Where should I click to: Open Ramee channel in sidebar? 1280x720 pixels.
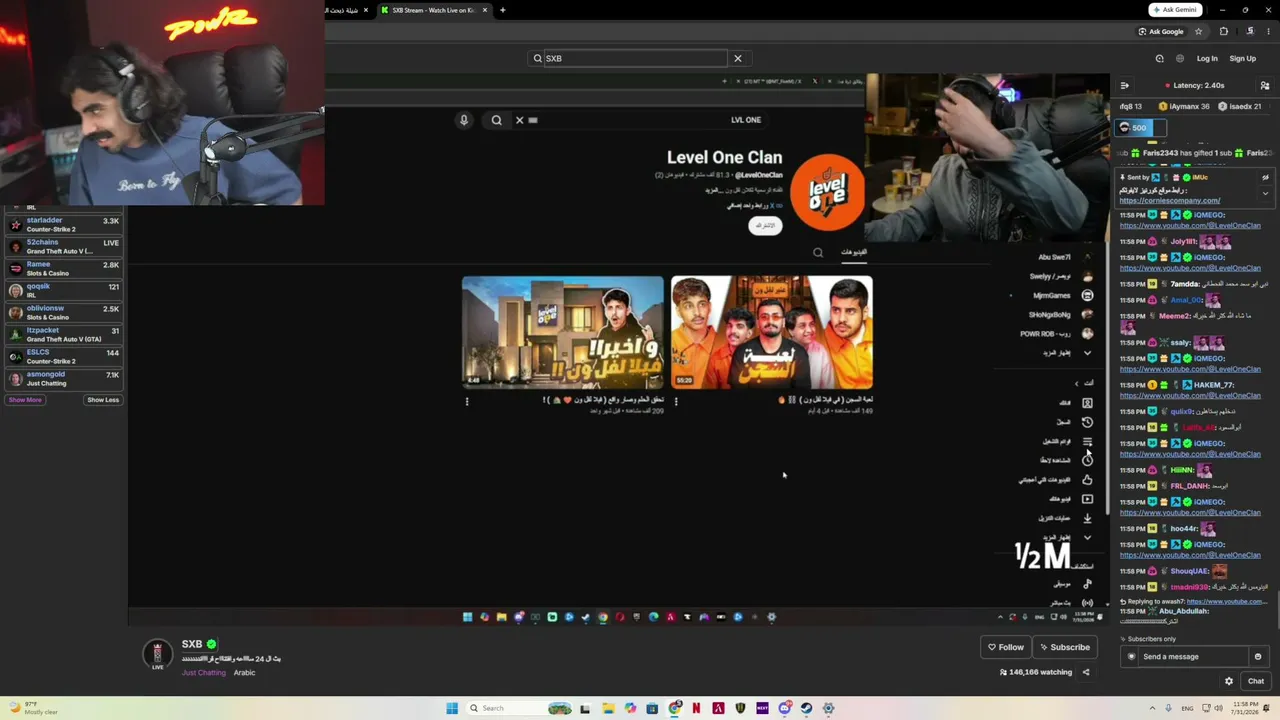[64, 269]
